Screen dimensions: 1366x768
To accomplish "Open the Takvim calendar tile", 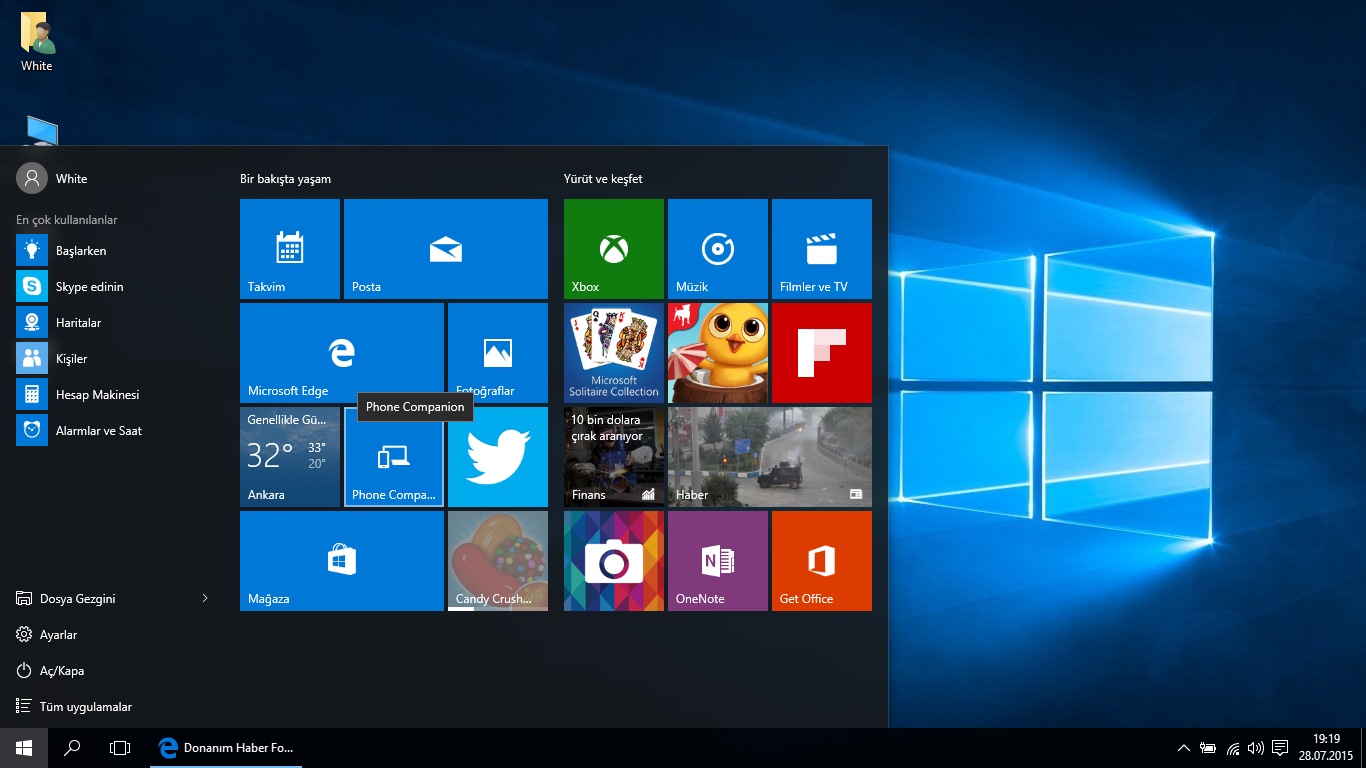I will click(x=290, y=249).
